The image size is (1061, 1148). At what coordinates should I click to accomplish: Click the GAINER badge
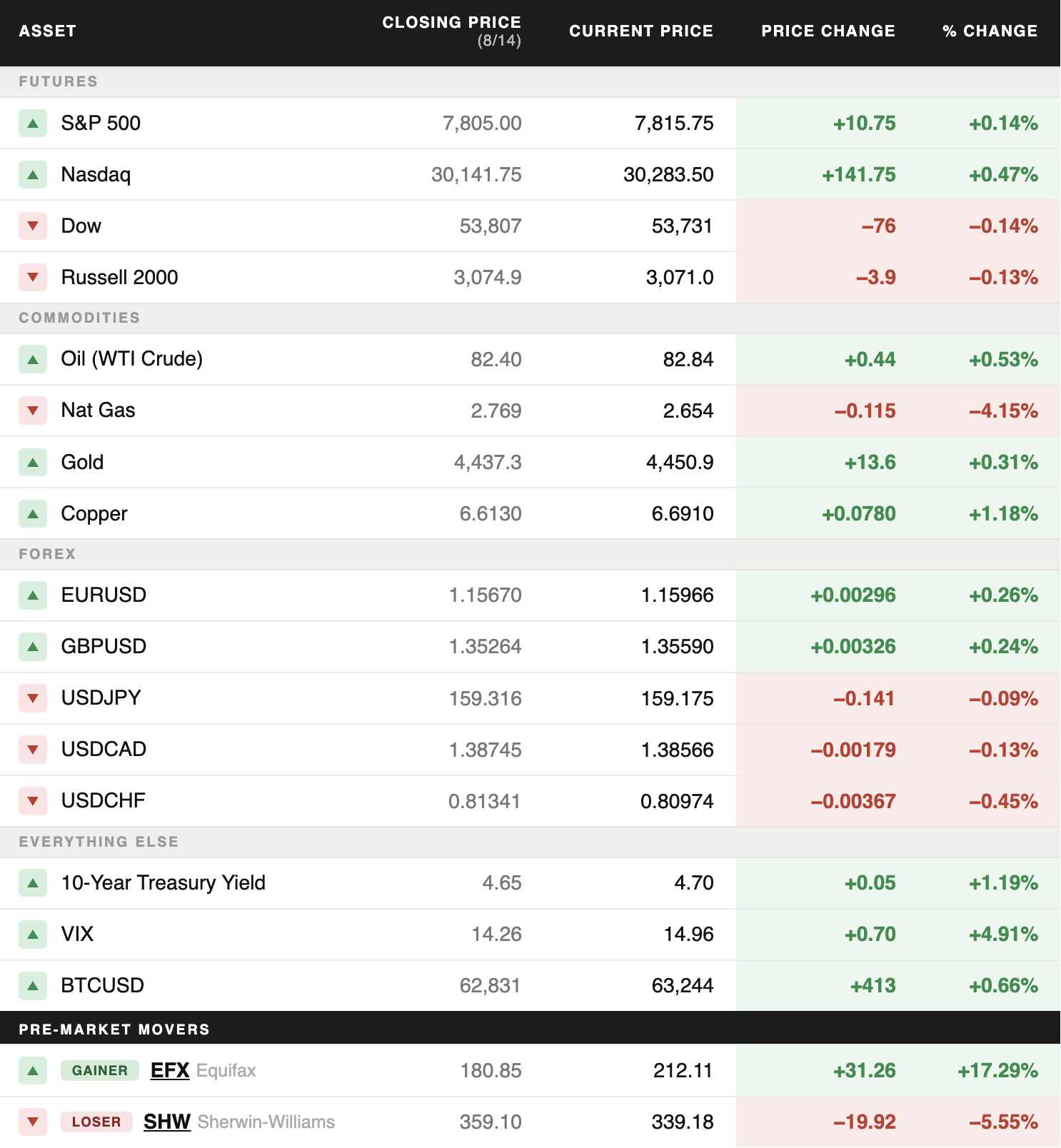[x=100, y=1070]
